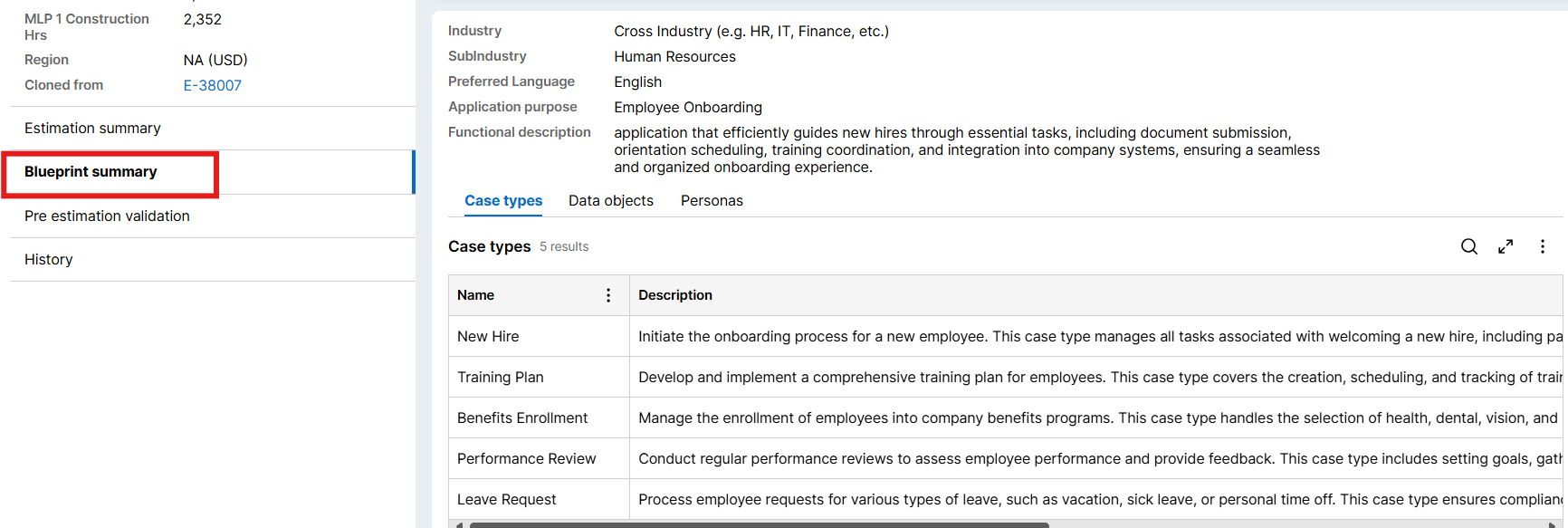
Task: Click the Description column header
Action: tap(675, 295)
